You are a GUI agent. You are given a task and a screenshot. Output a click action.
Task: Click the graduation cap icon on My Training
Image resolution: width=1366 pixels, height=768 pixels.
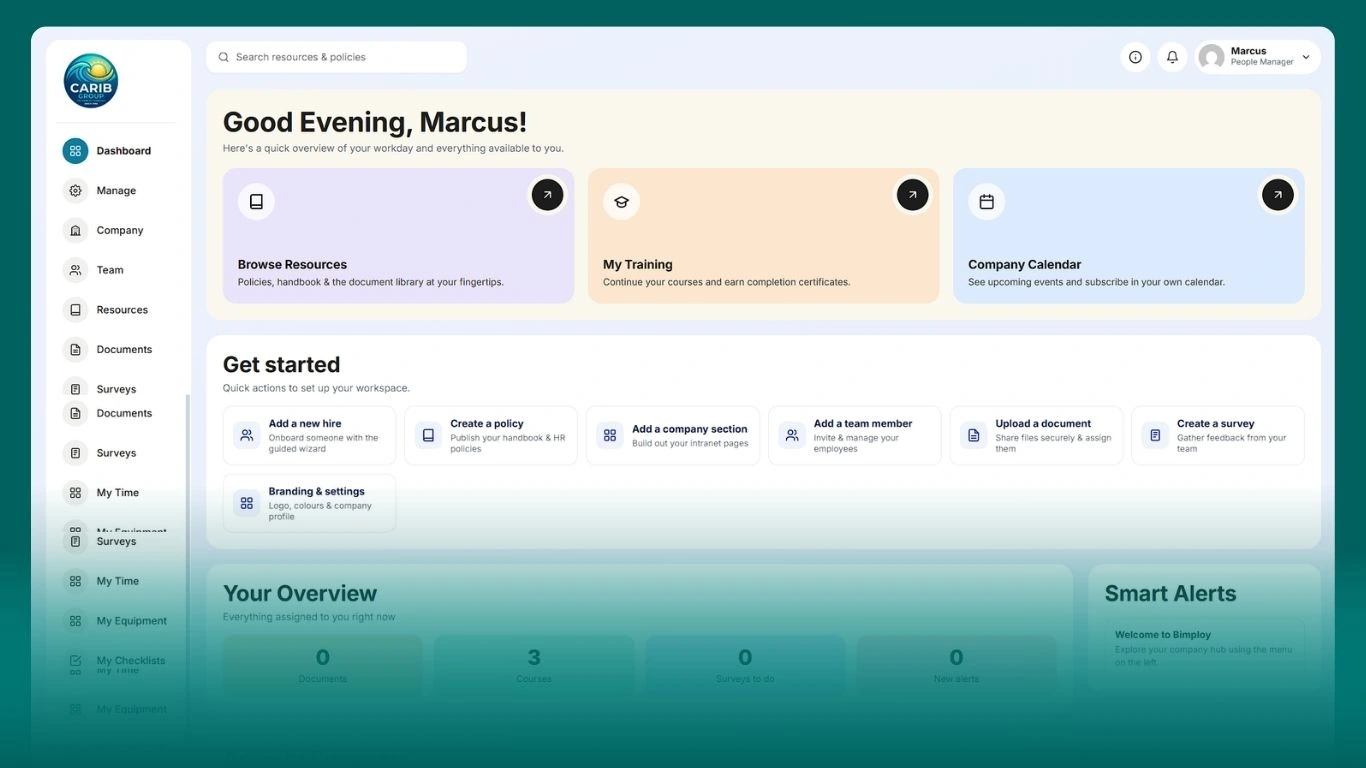pyautogui.click(x=621, y=201)
